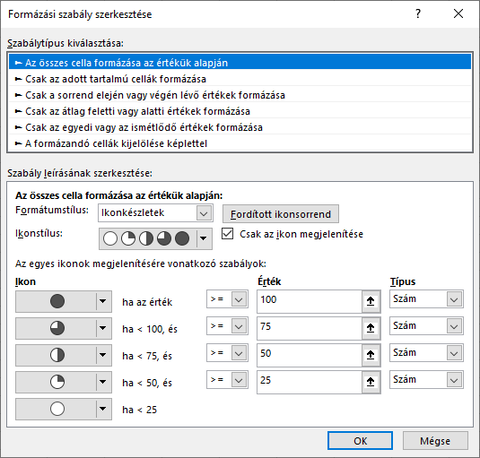The width and height of the screenshot is (480, 458).
Task: Click the help question mark icon
Action: (418, 14)
